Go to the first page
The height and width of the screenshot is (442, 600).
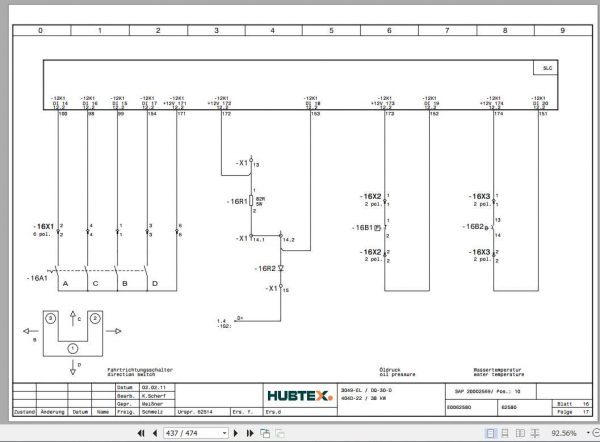pyautogui.click(x=141, y=433)
